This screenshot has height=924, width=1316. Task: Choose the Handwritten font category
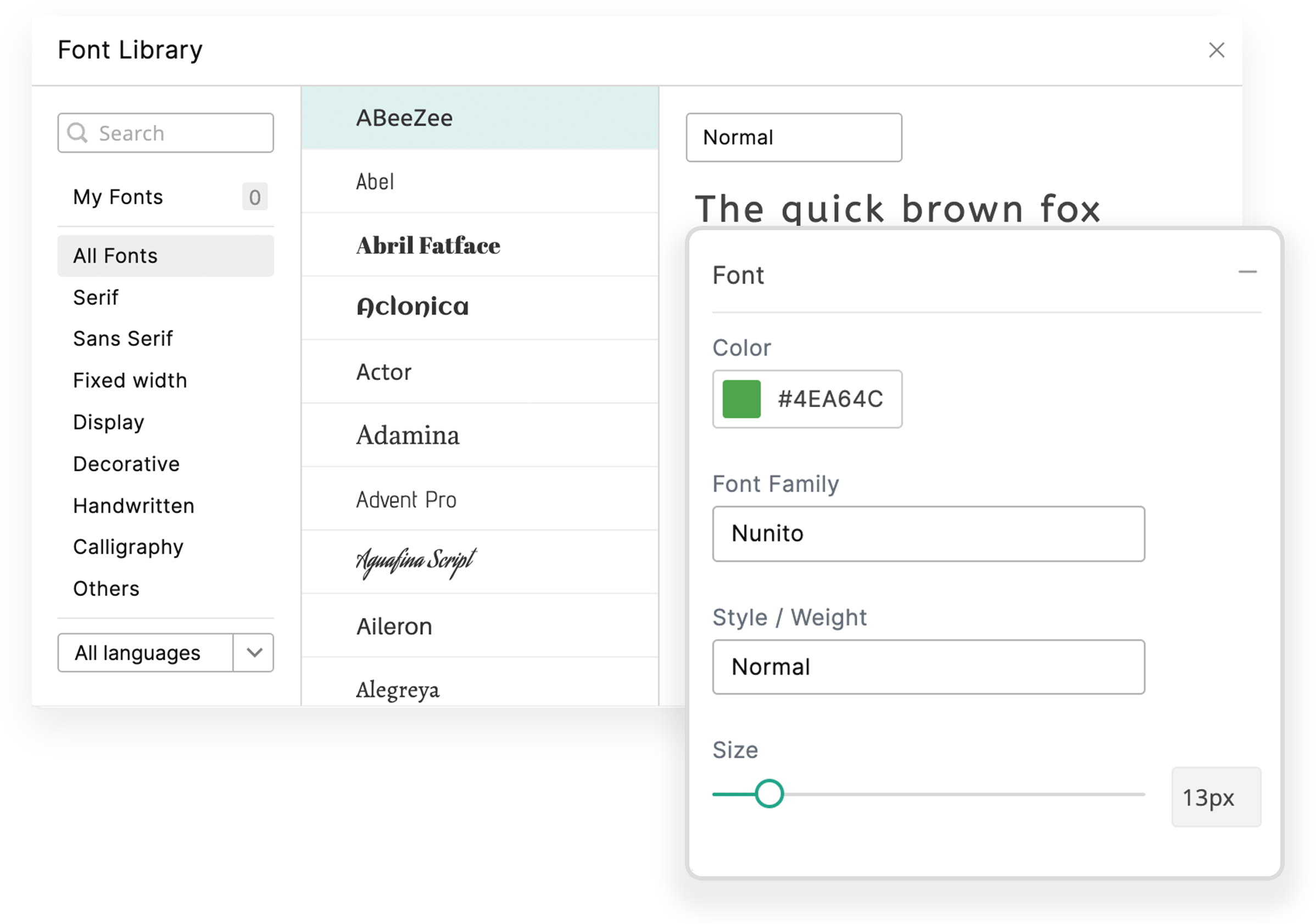point(133,506)
